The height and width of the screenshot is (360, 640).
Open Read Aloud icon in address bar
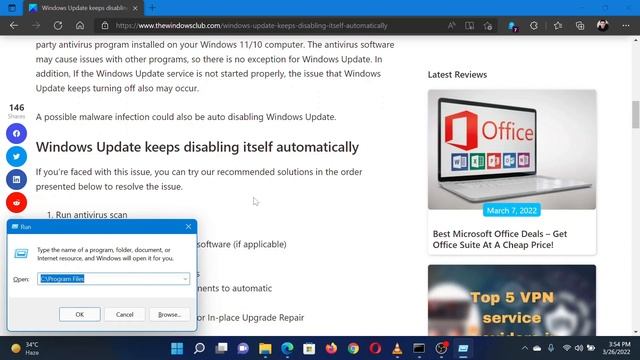(x=451, y=26)
